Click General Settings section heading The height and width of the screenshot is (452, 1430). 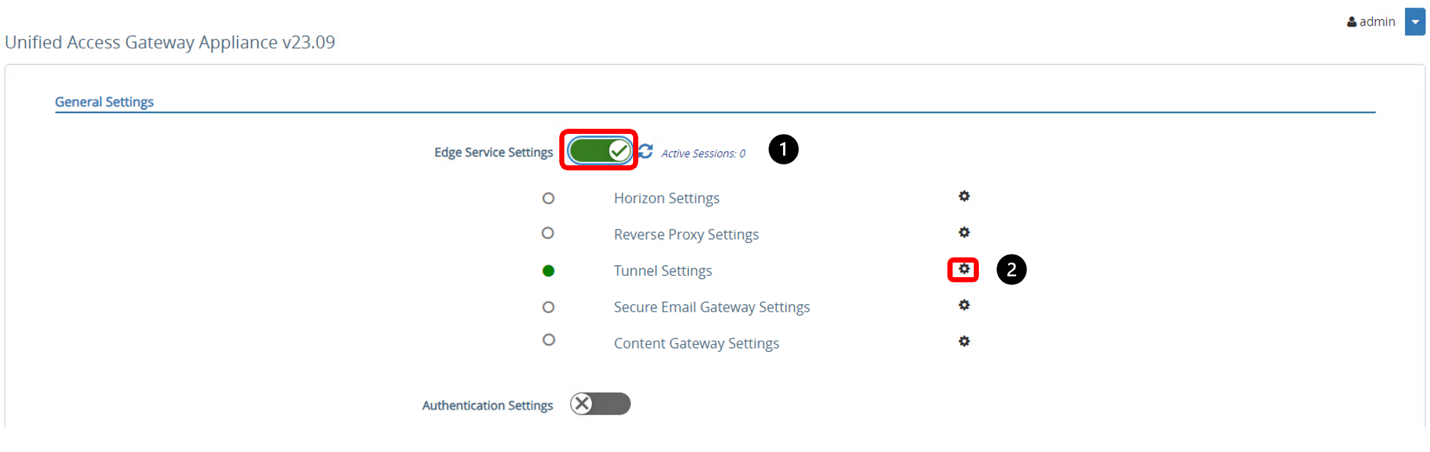(104, 102)
